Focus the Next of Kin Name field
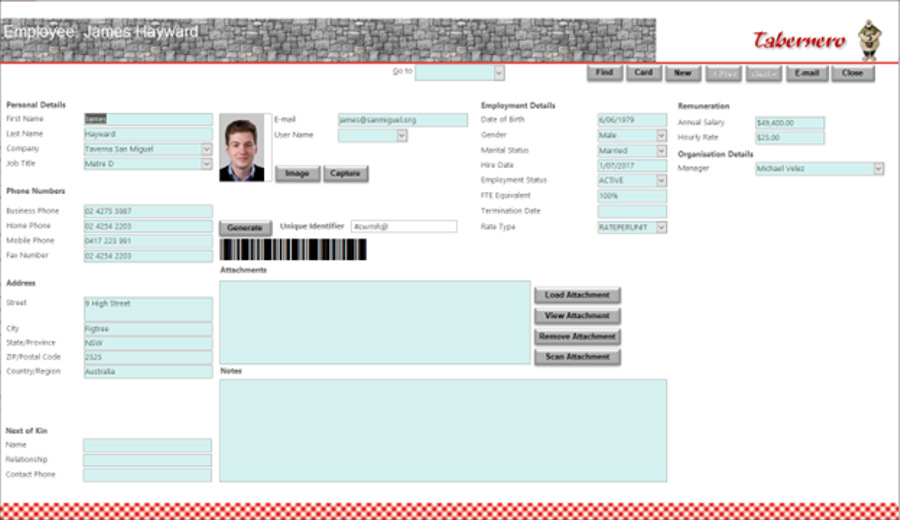900x520 pixels. point(147,445)
